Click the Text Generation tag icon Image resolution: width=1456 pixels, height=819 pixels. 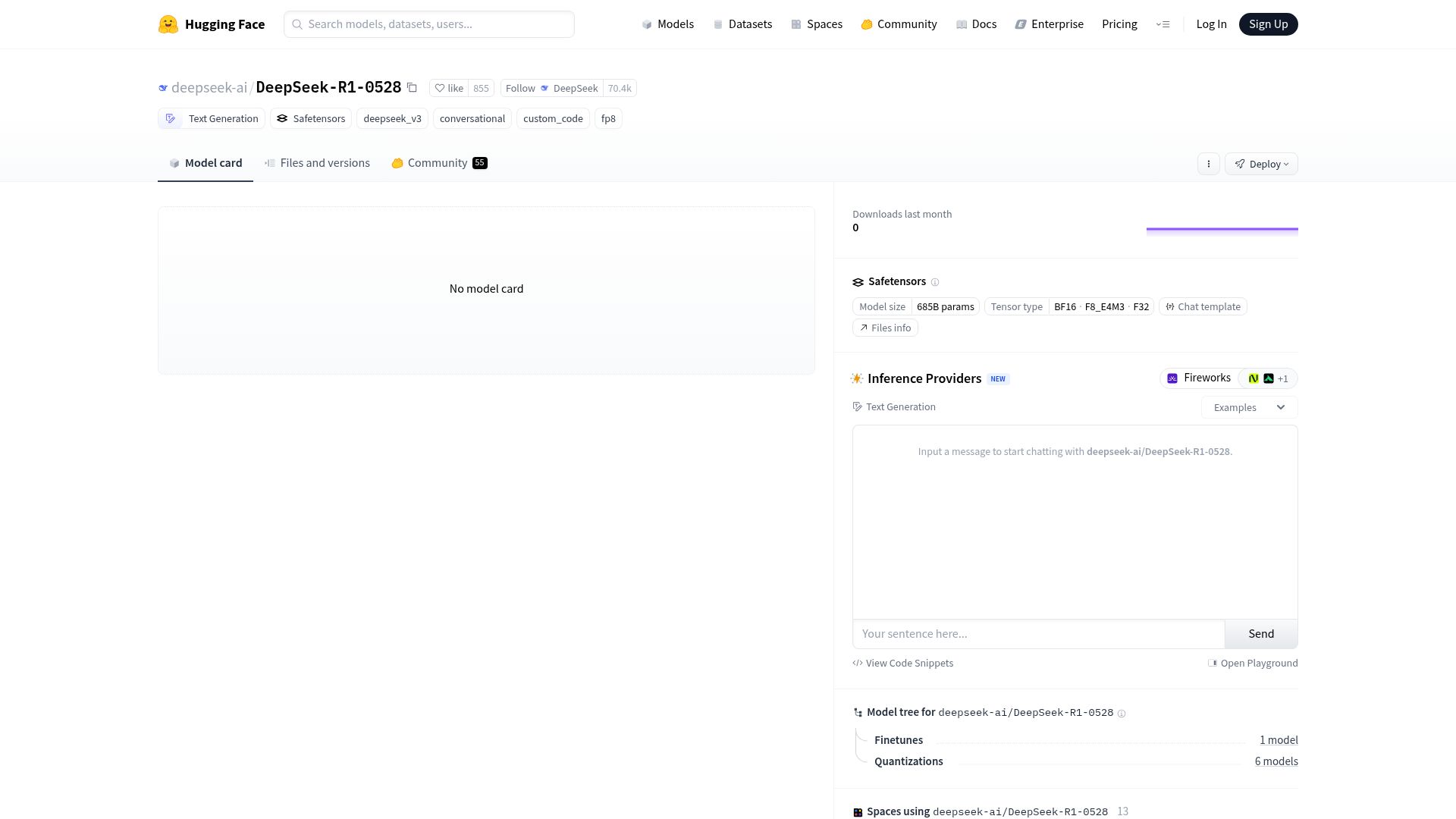point(171,119)
